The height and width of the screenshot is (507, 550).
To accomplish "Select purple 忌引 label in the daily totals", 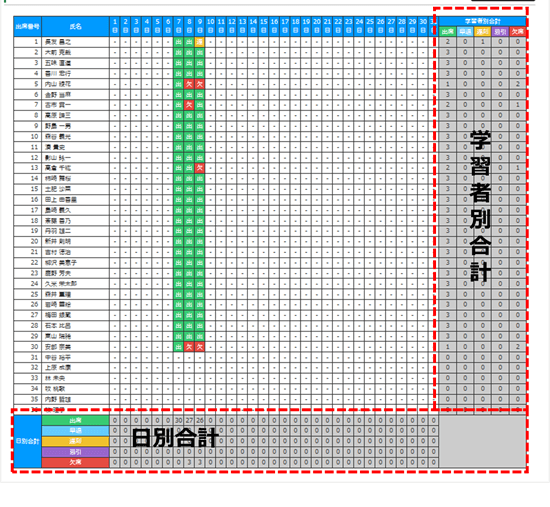I will click(75, 452).
